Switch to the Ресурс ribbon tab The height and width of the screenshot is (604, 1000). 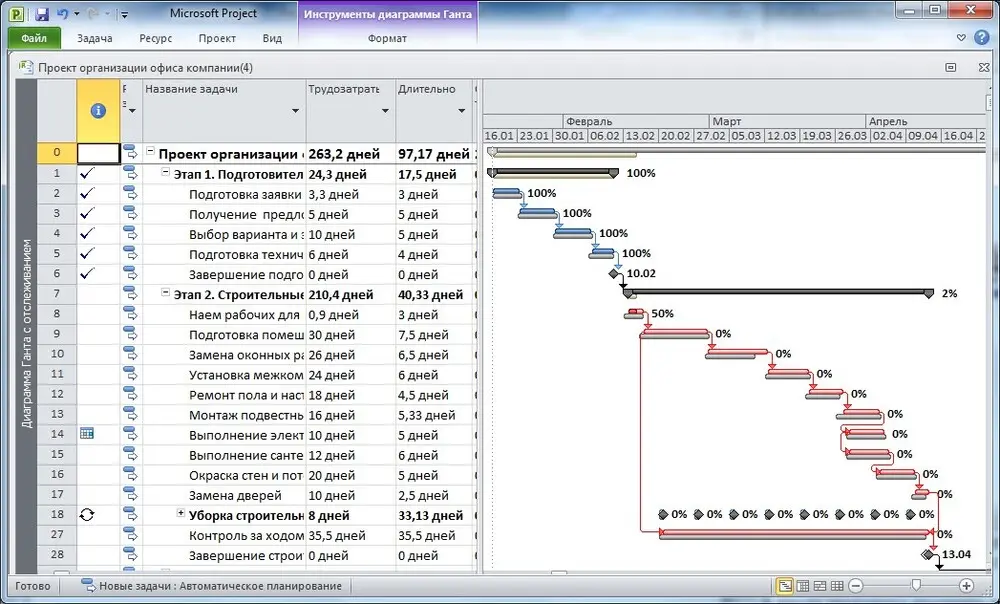coord(156,38)
